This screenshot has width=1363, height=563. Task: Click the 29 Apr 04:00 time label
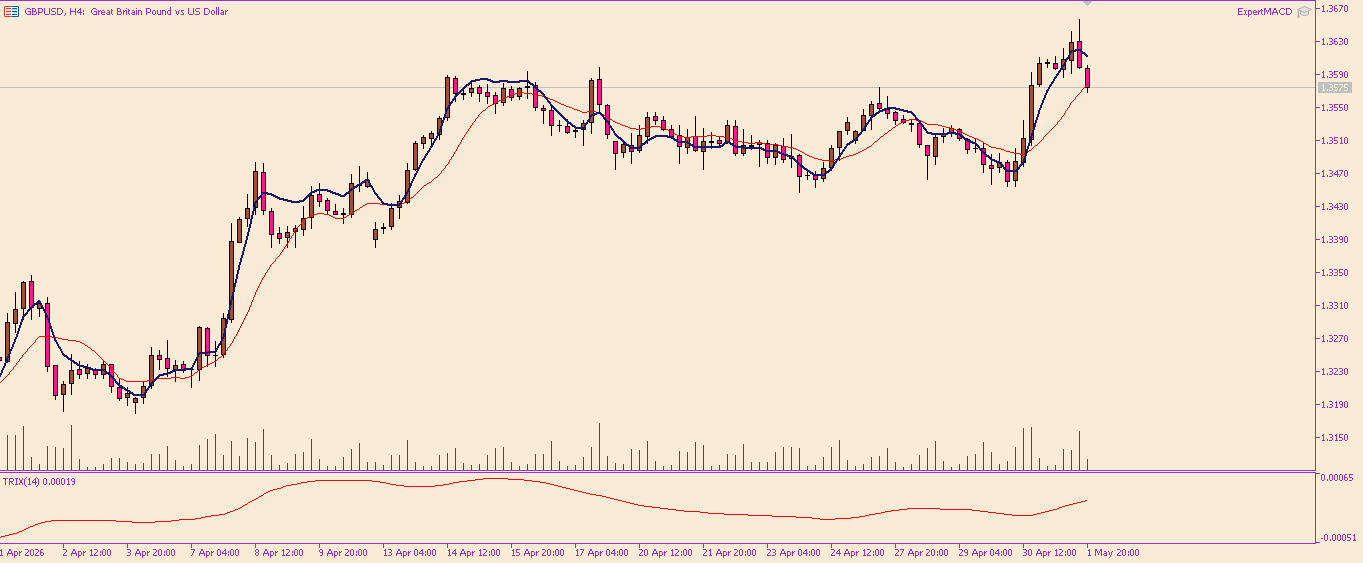[x=986, y=552]
